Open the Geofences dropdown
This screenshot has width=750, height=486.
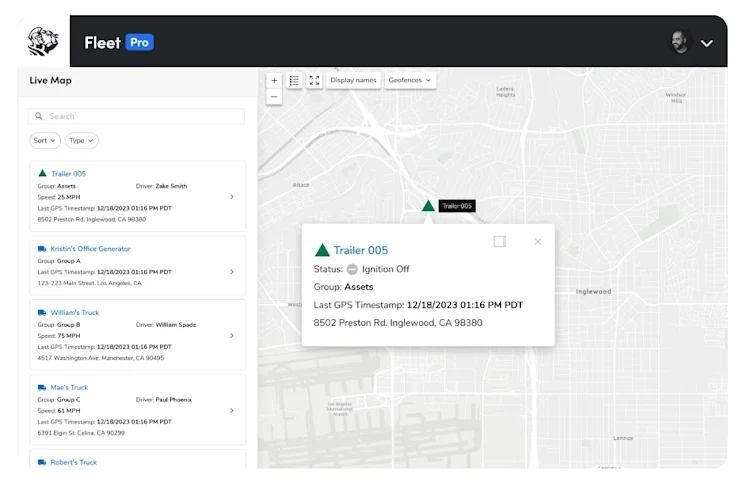(x=409, y=80)
